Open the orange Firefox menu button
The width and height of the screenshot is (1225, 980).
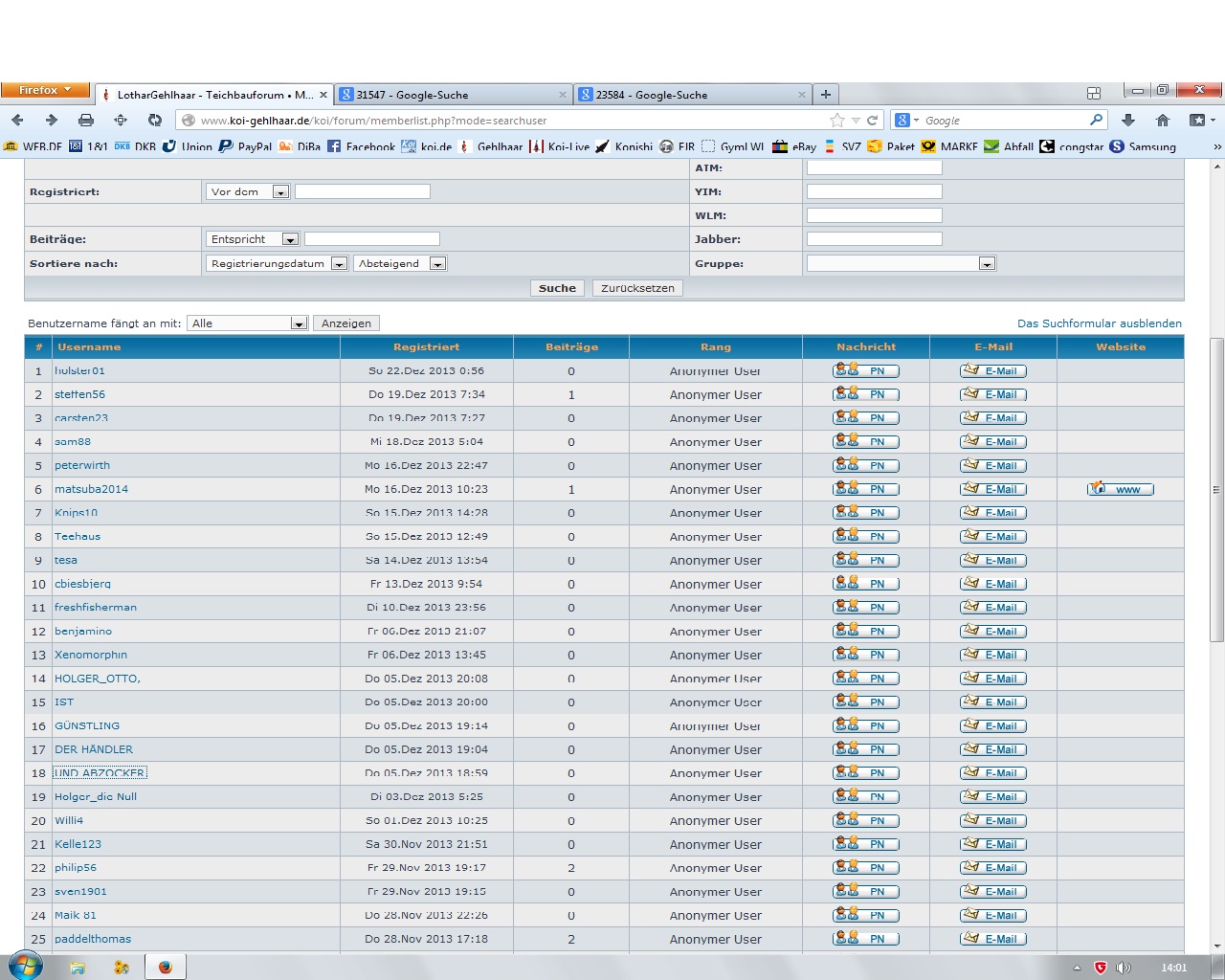[x=45, y=90]
